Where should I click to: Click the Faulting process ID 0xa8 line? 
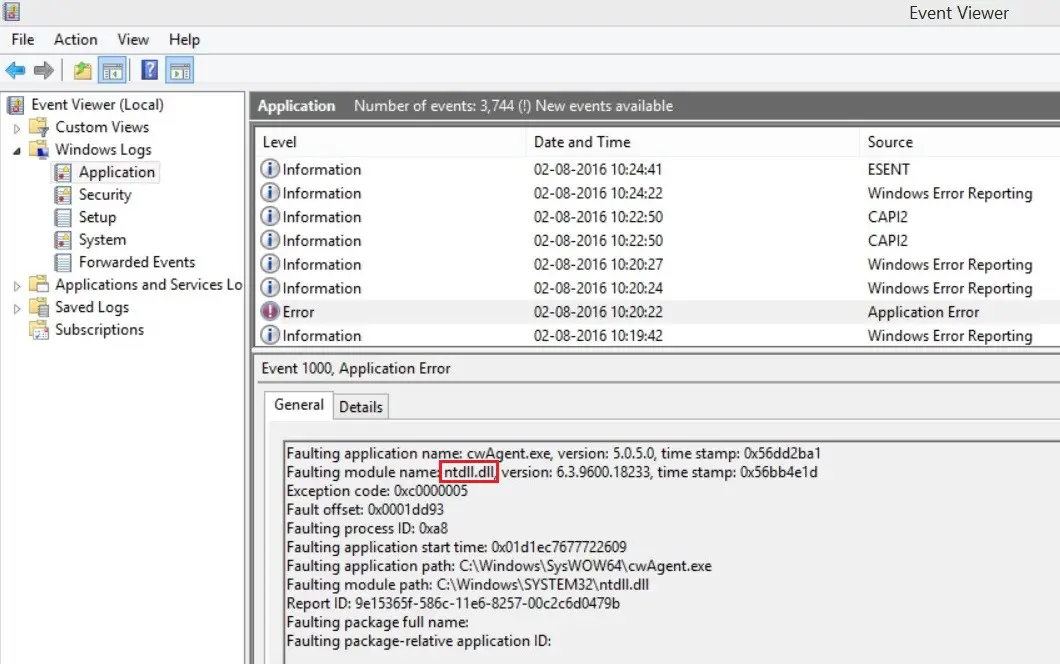[x=367, y=528]
